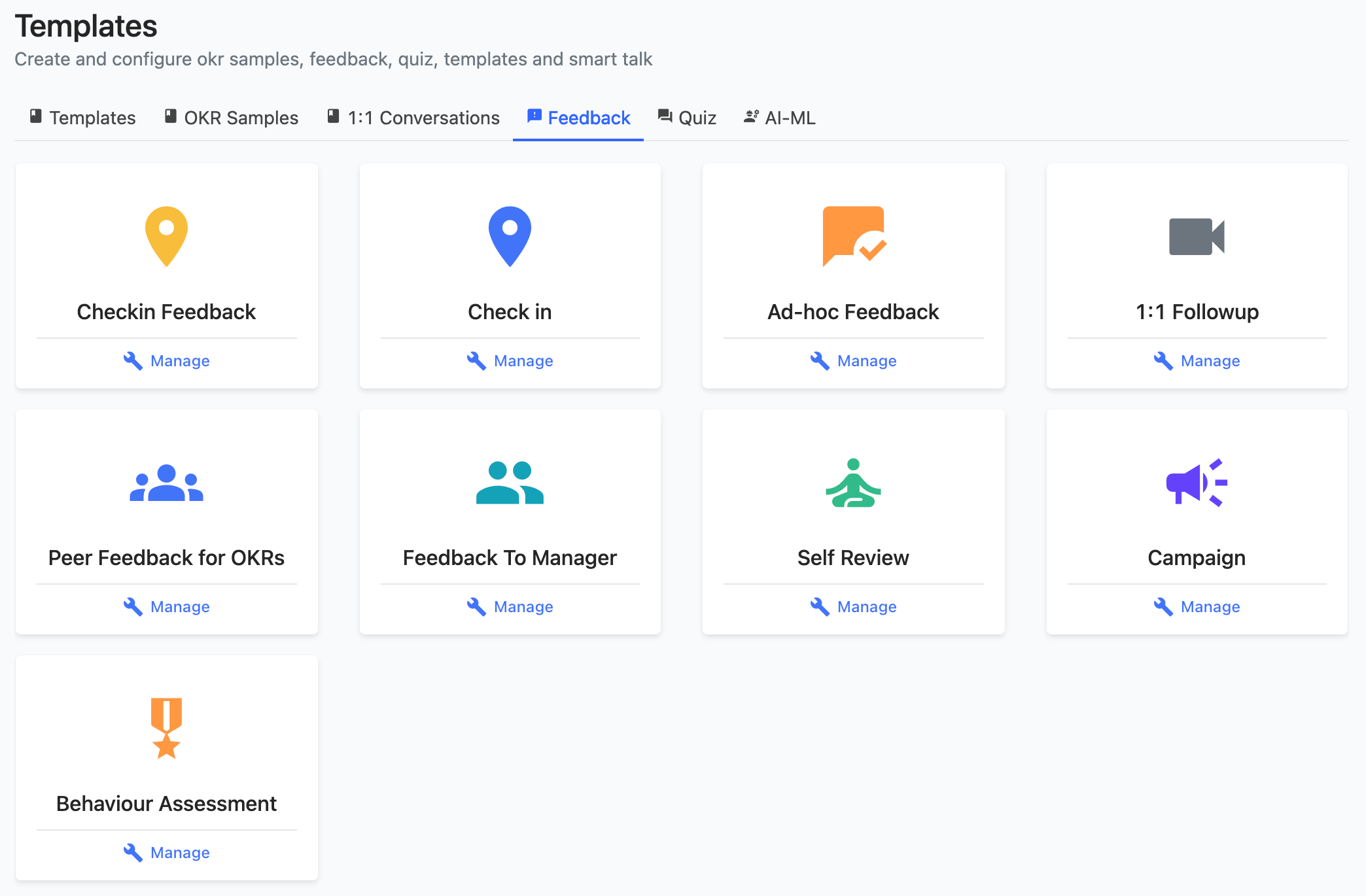Switch to the Templates tab

[82, 118]
